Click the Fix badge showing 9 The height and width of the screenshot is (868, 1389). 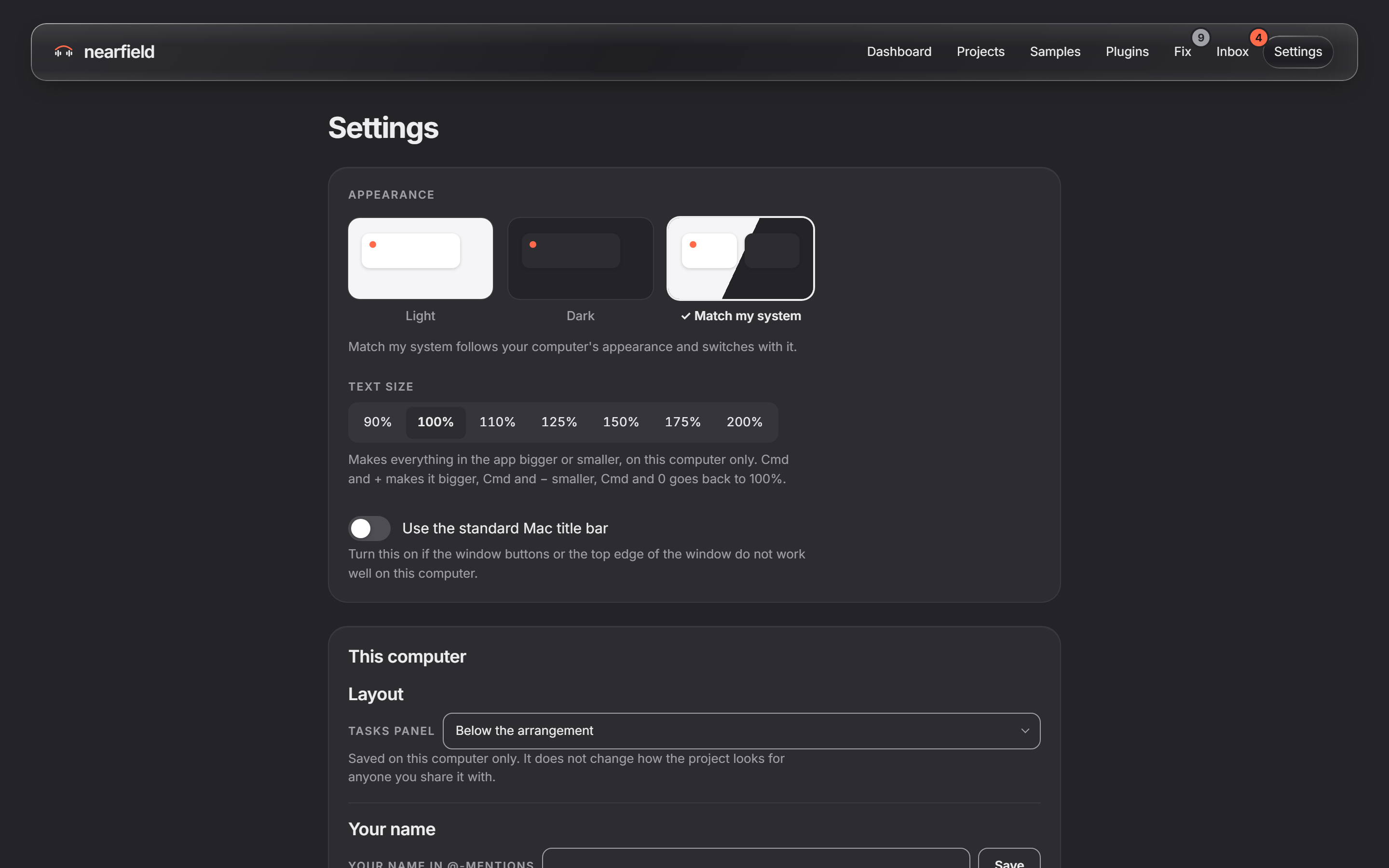tap(1200, 37)
